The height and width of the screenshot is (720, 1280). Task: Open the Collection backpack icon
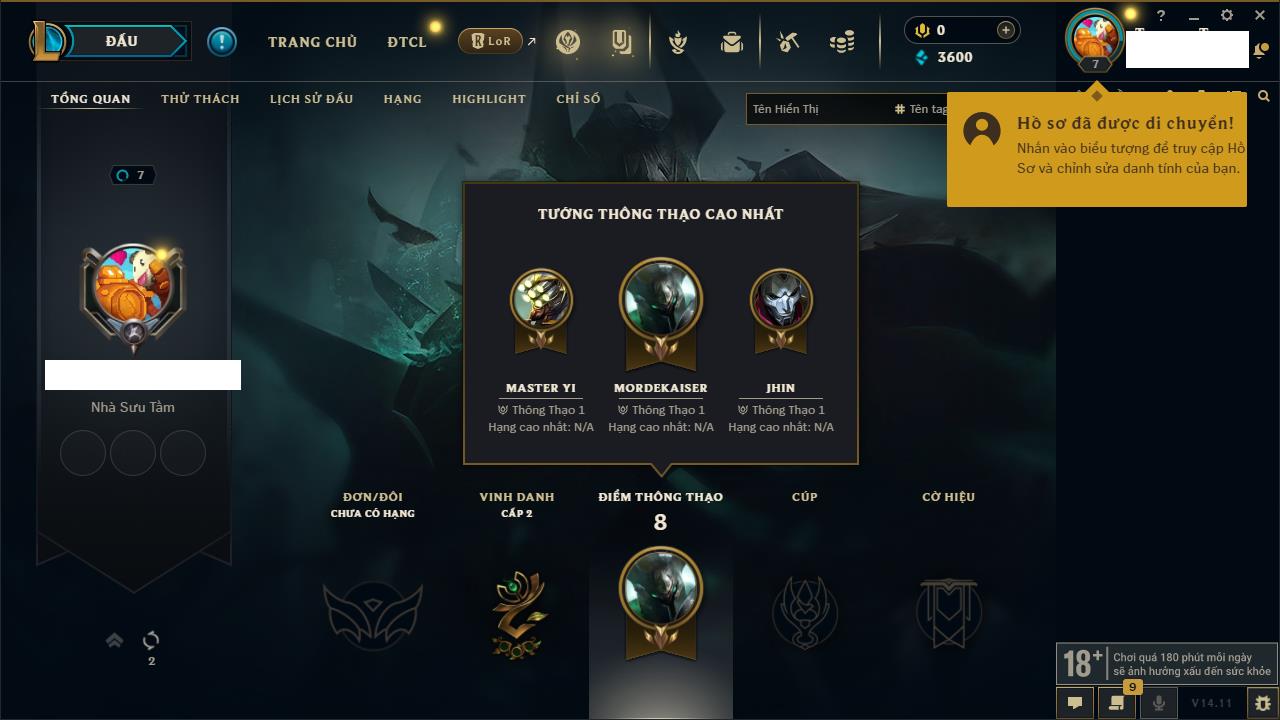coord(732,42)
